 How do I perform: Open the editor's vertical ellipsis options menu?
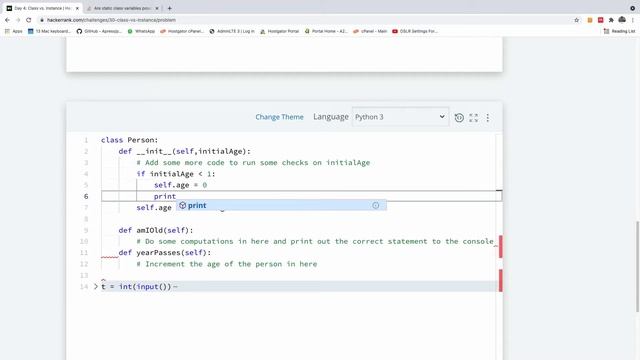click(x=488, y=118)
